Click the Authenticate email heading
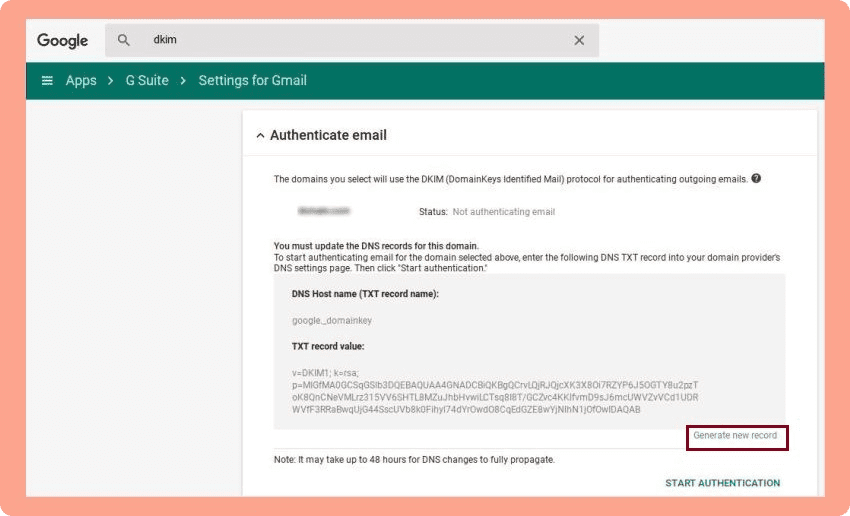Image resolution: width=850 pixels, height=516 pixels. pyautogui.click(x=328, y=135)
